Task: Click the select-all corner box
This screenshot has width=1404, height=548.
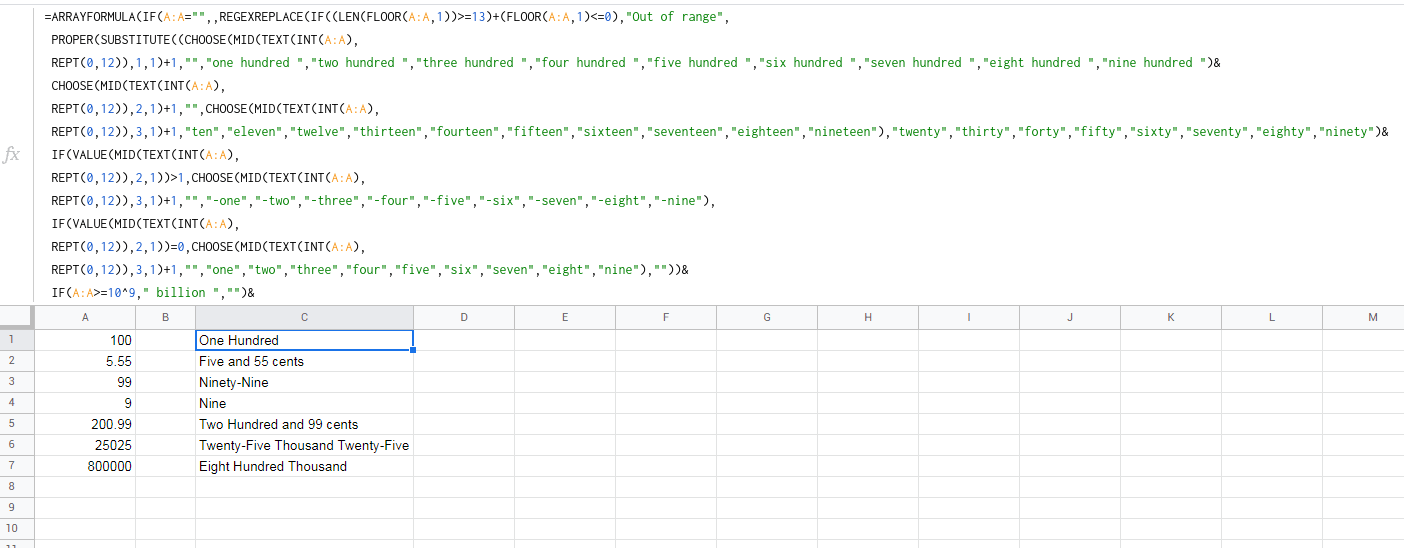Action: click(x=17, y=317)
